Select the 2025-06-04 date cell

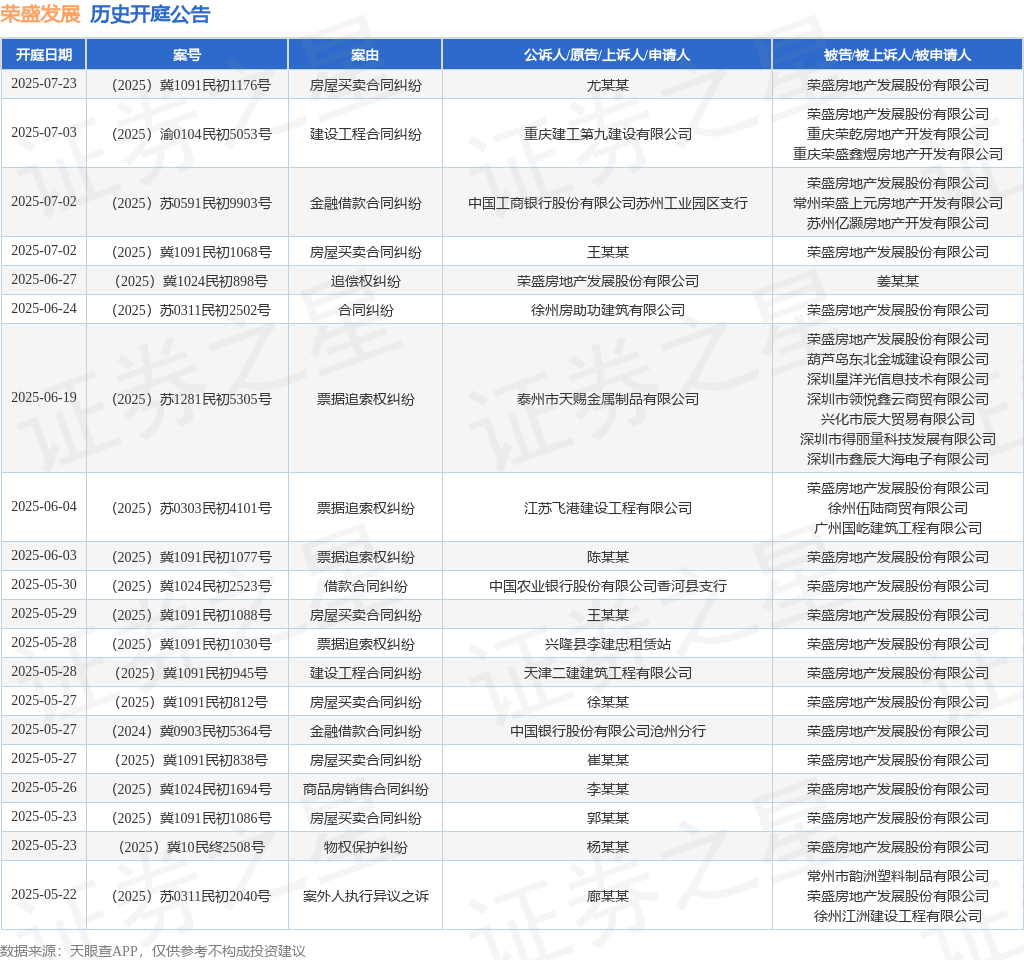44,507
